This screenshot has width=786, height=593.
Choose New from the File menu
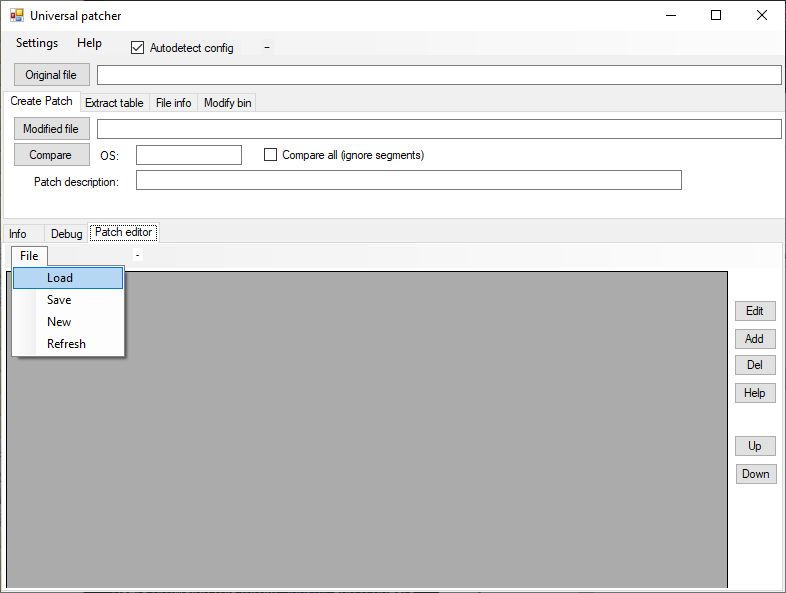pos(68,322)
